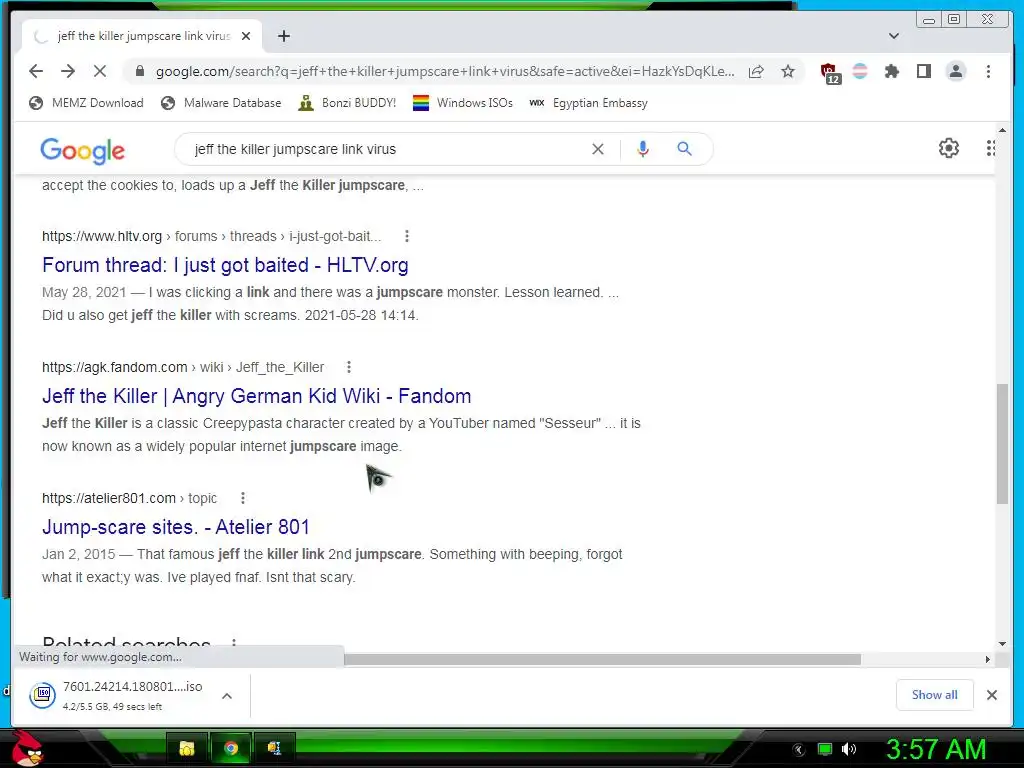Click the https://agk.fandom.com breadcrumb URL

tap(114, 367)
